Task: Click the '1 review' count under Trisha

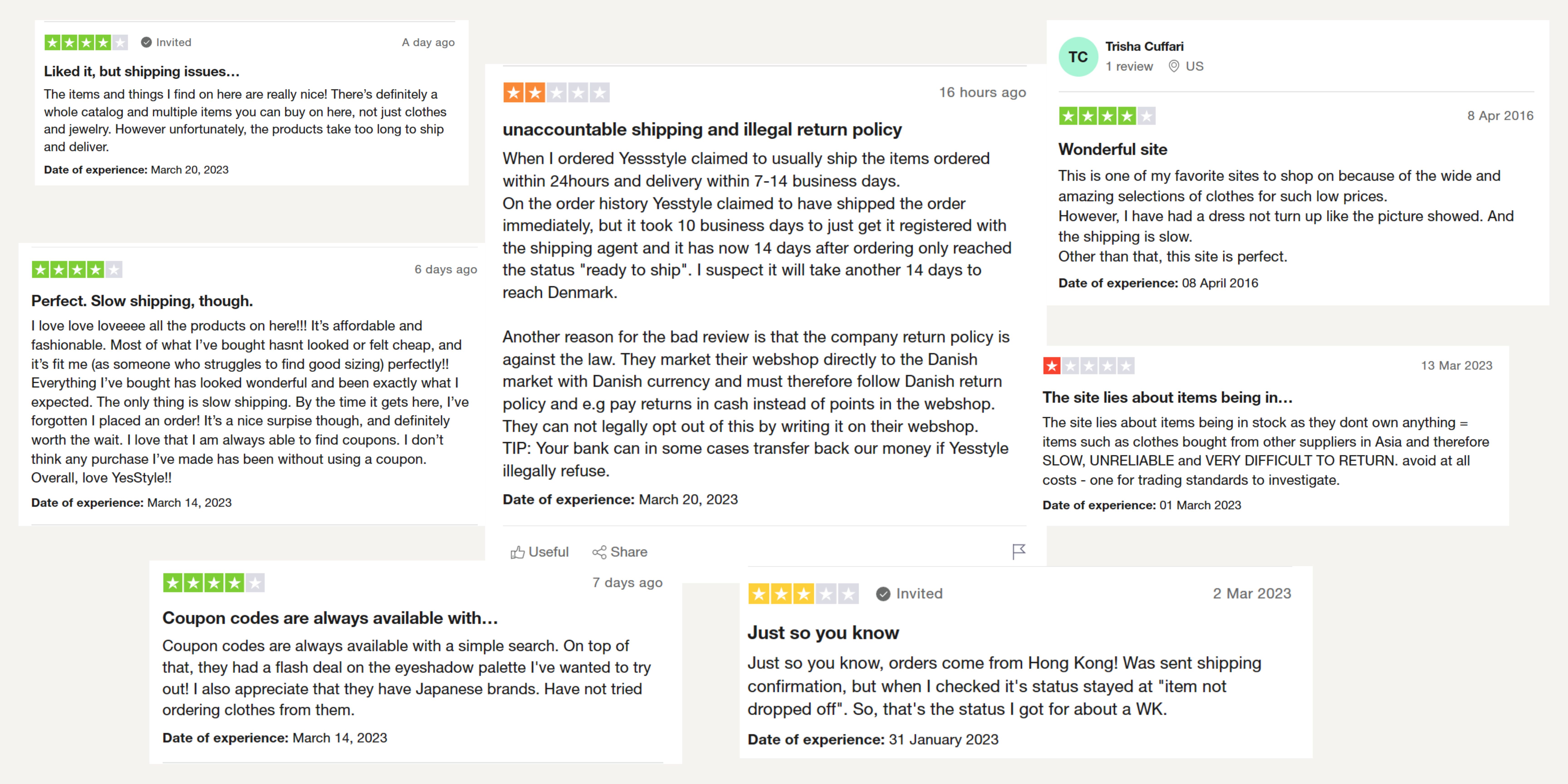Action: (x=1129, y=66)
